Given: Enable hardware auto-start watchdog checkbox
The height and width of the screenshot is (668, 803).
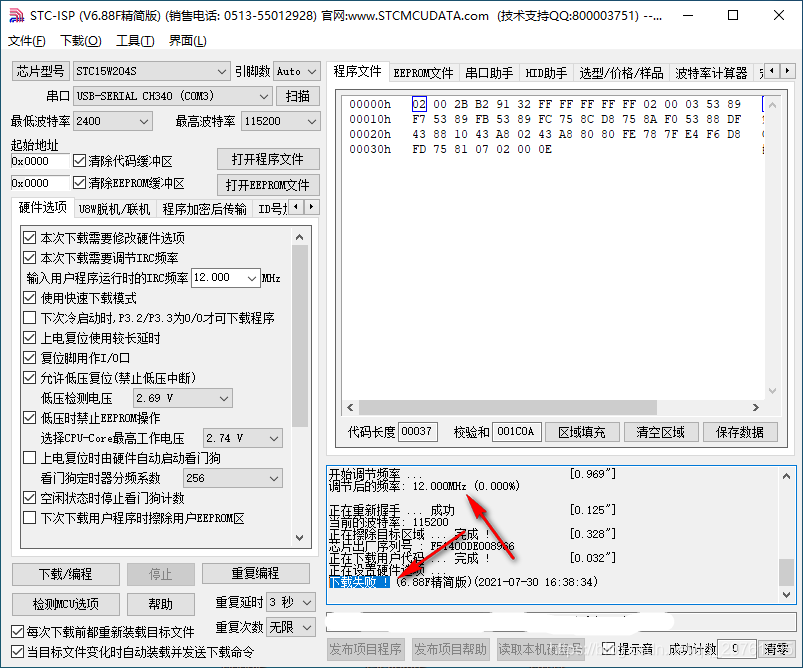Looking at the screenshot, I should (30, 457).
